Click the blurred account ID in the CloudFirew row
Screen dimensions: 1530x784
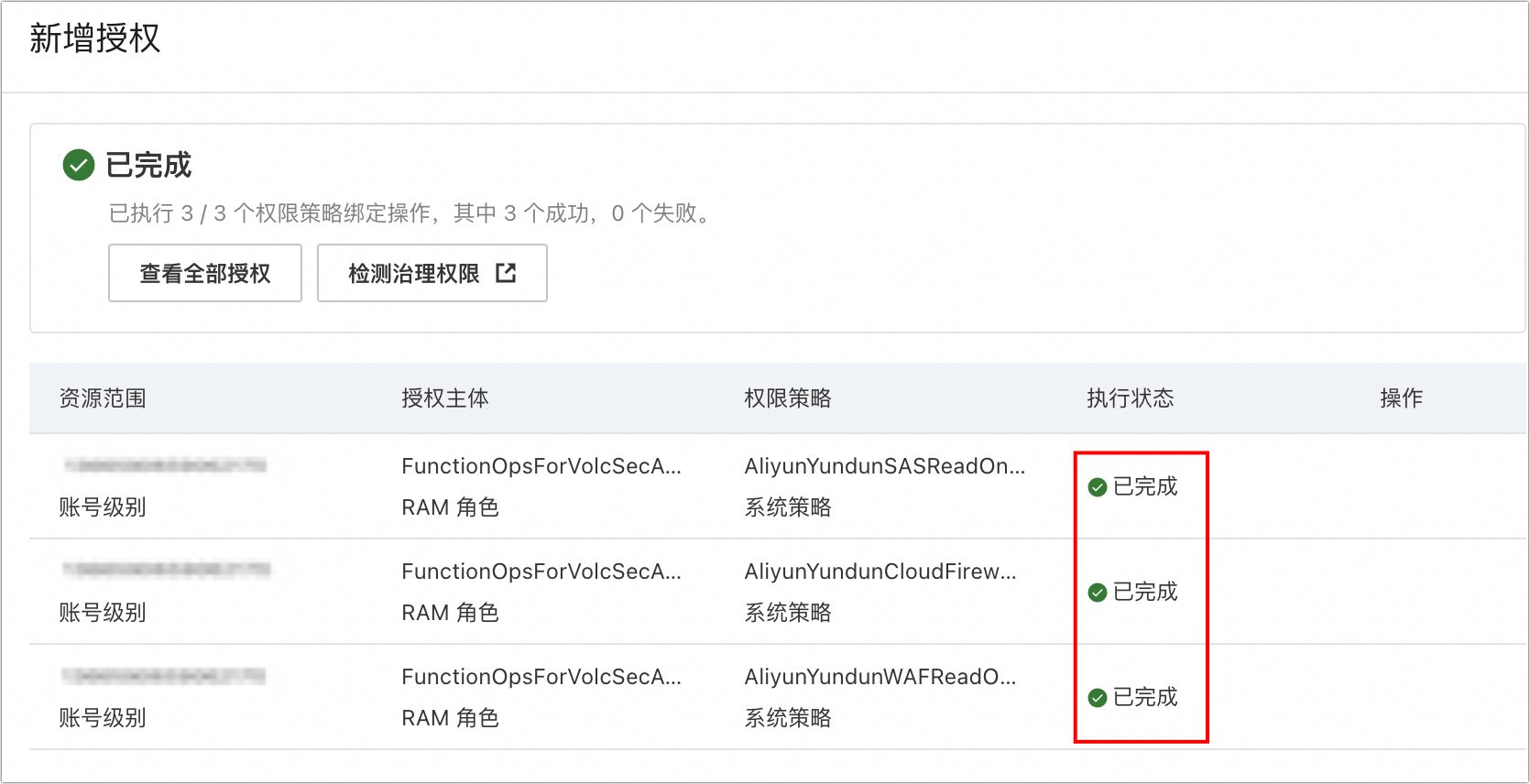tap(167, 570)
